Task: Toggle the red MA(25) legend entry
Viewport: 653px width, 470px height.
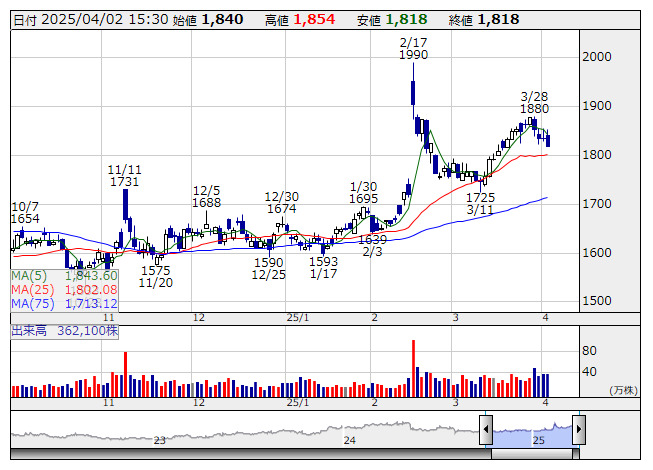Action: coord(65,289)
